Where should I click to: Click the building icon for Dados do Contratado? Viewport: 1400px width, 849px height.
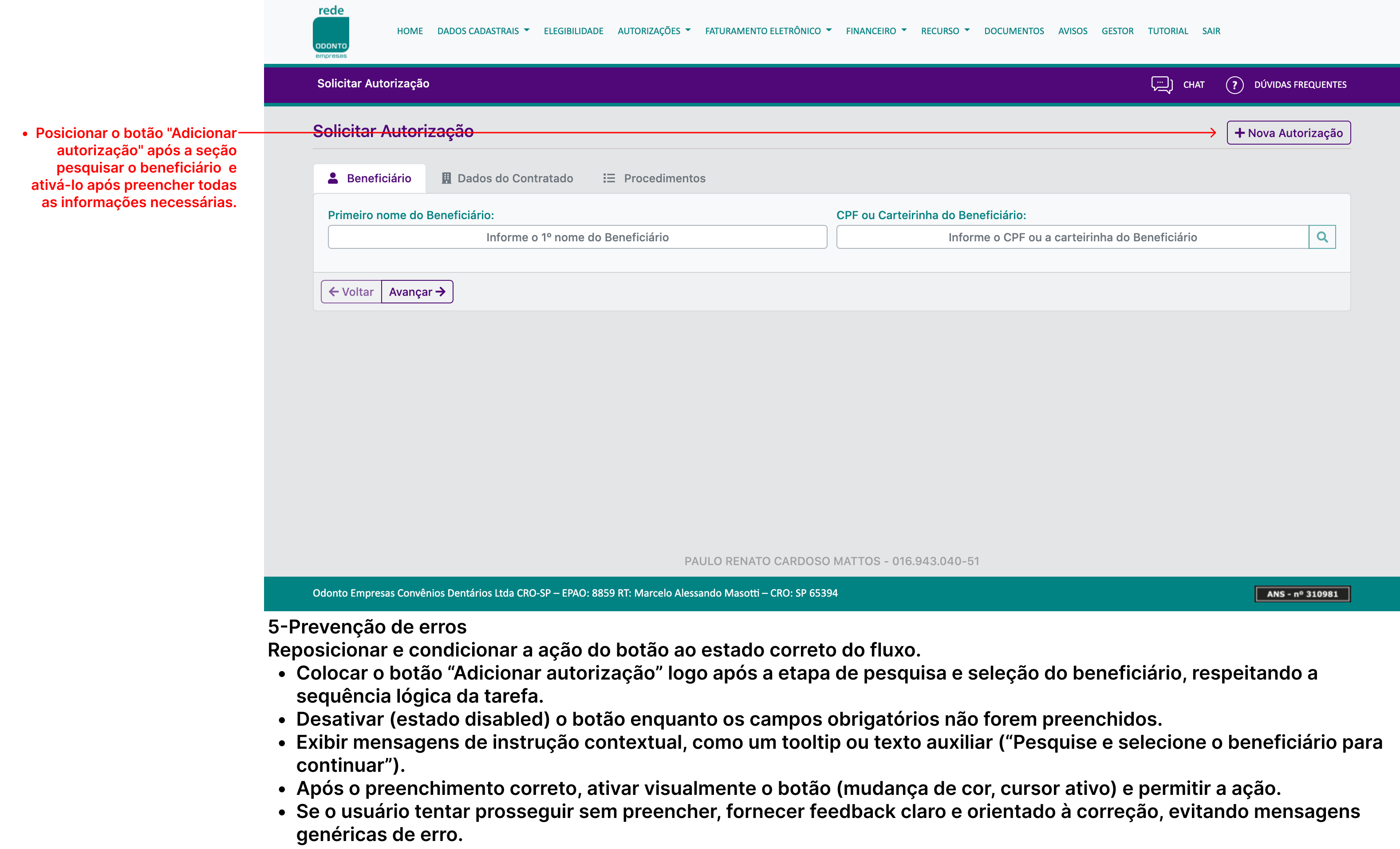coord(446,178)
